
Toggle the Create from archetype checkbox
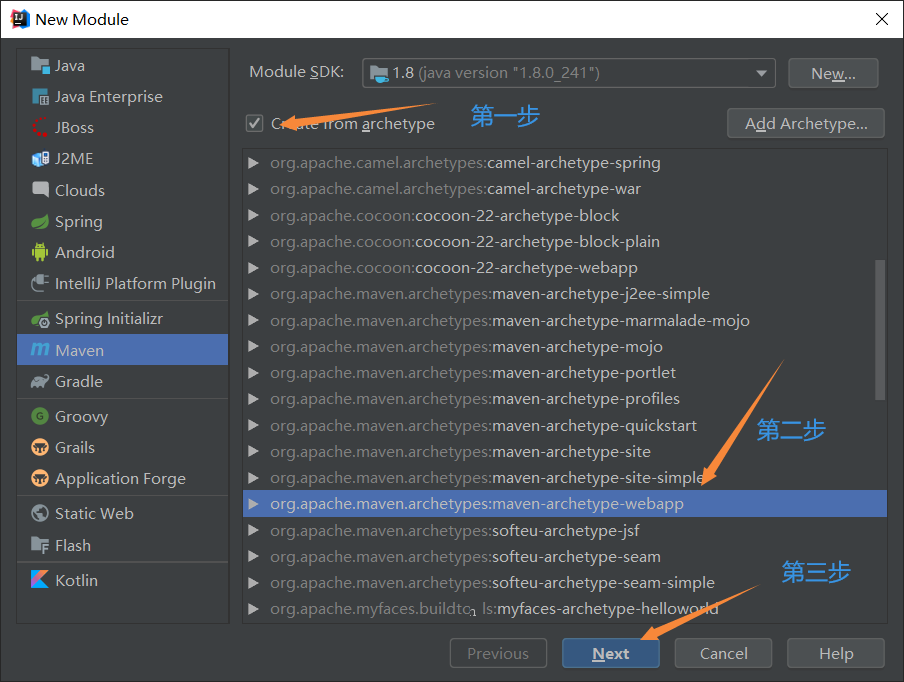tap(254, 123)
